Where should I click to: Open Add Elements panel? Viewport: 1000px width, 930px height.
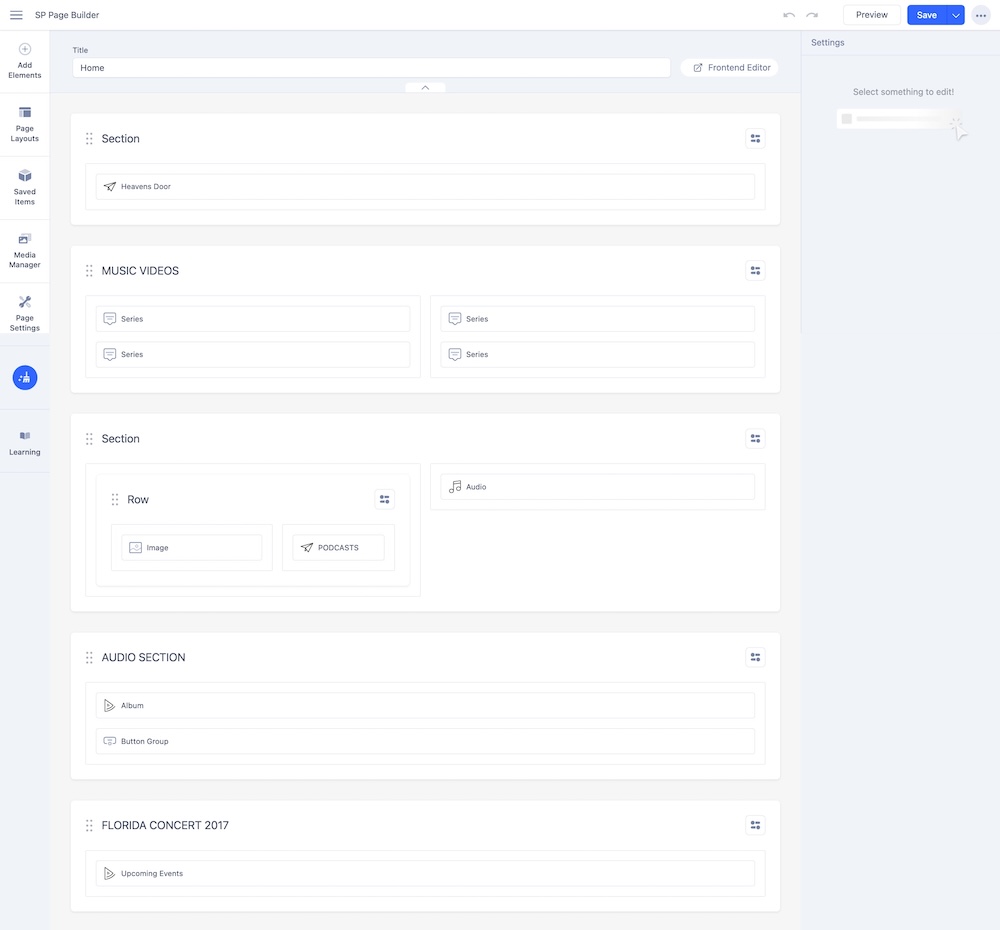(25, 61)
